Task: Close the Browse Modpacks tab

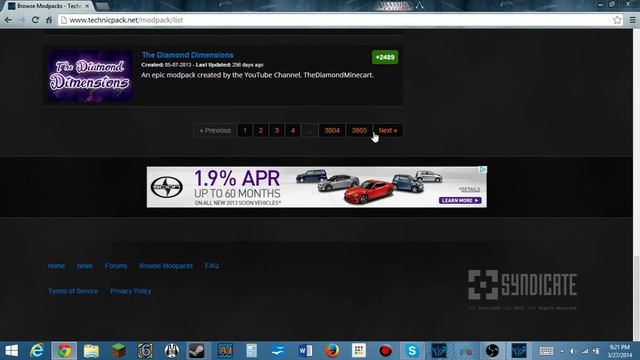Action: pos(87,6)
